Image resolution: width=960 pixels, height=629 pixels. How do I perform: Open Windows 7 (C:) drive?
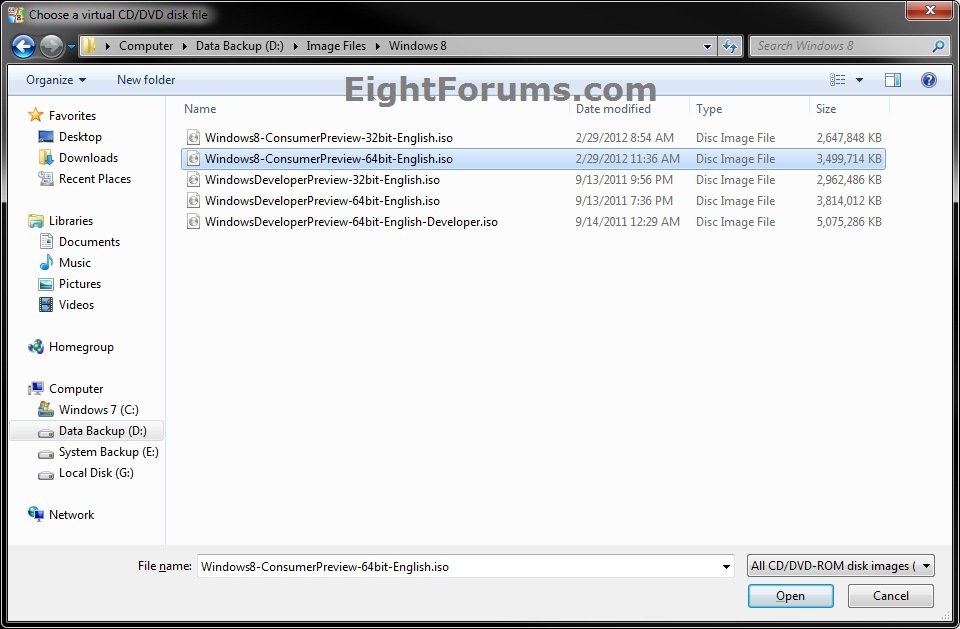point(99,410)
